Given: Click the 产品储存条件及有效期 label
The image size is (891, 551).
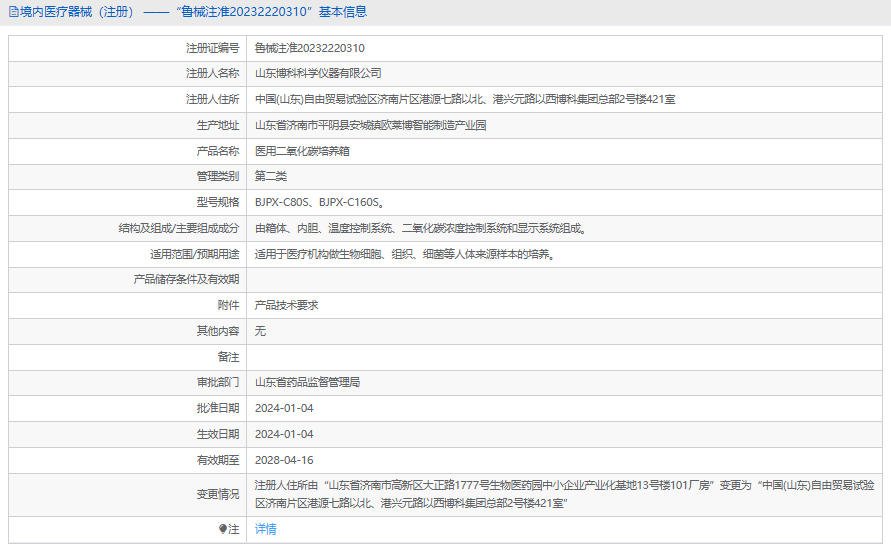Looking at the screenshot, I should tap(186, 279).
